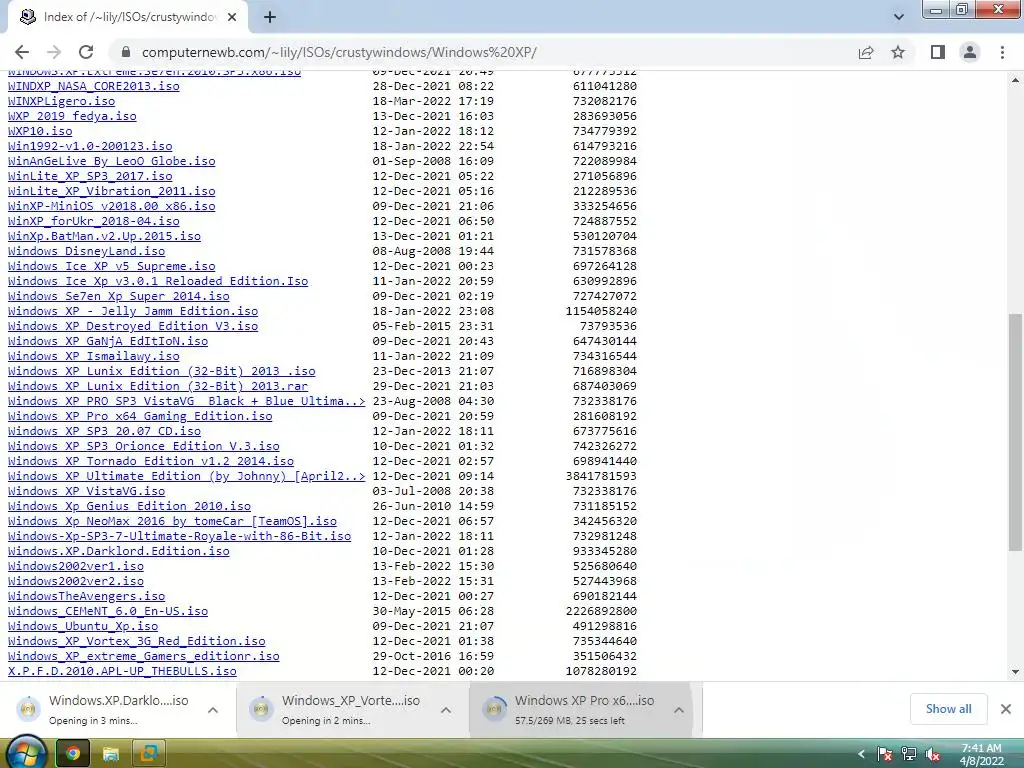
Task: Close the downloads shelf
Action: (x=1006, y=709)
